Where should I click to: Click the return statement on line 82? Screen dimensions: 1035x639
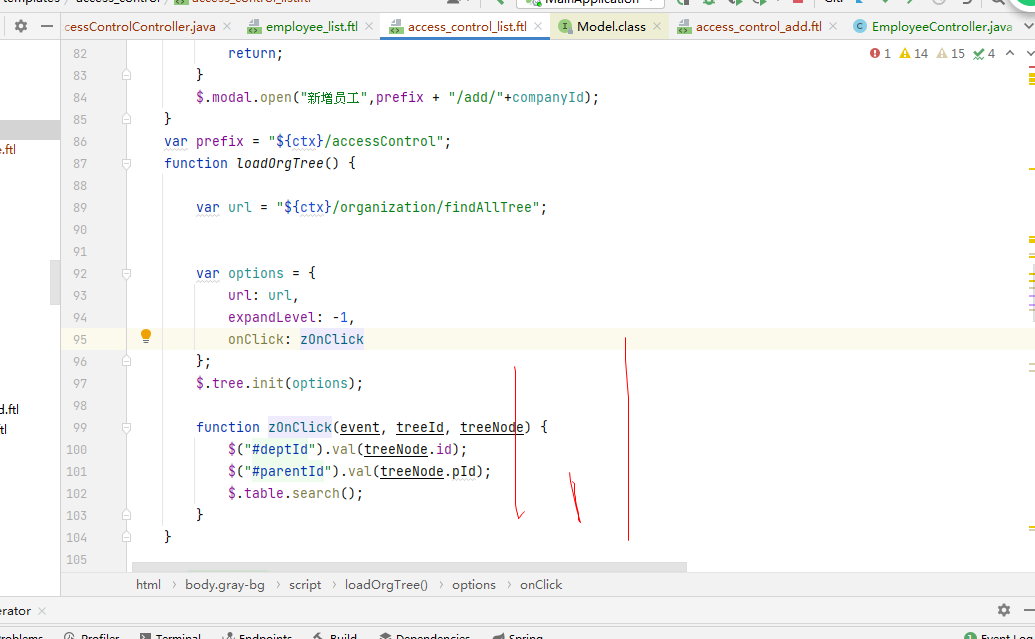pos(255,53)
